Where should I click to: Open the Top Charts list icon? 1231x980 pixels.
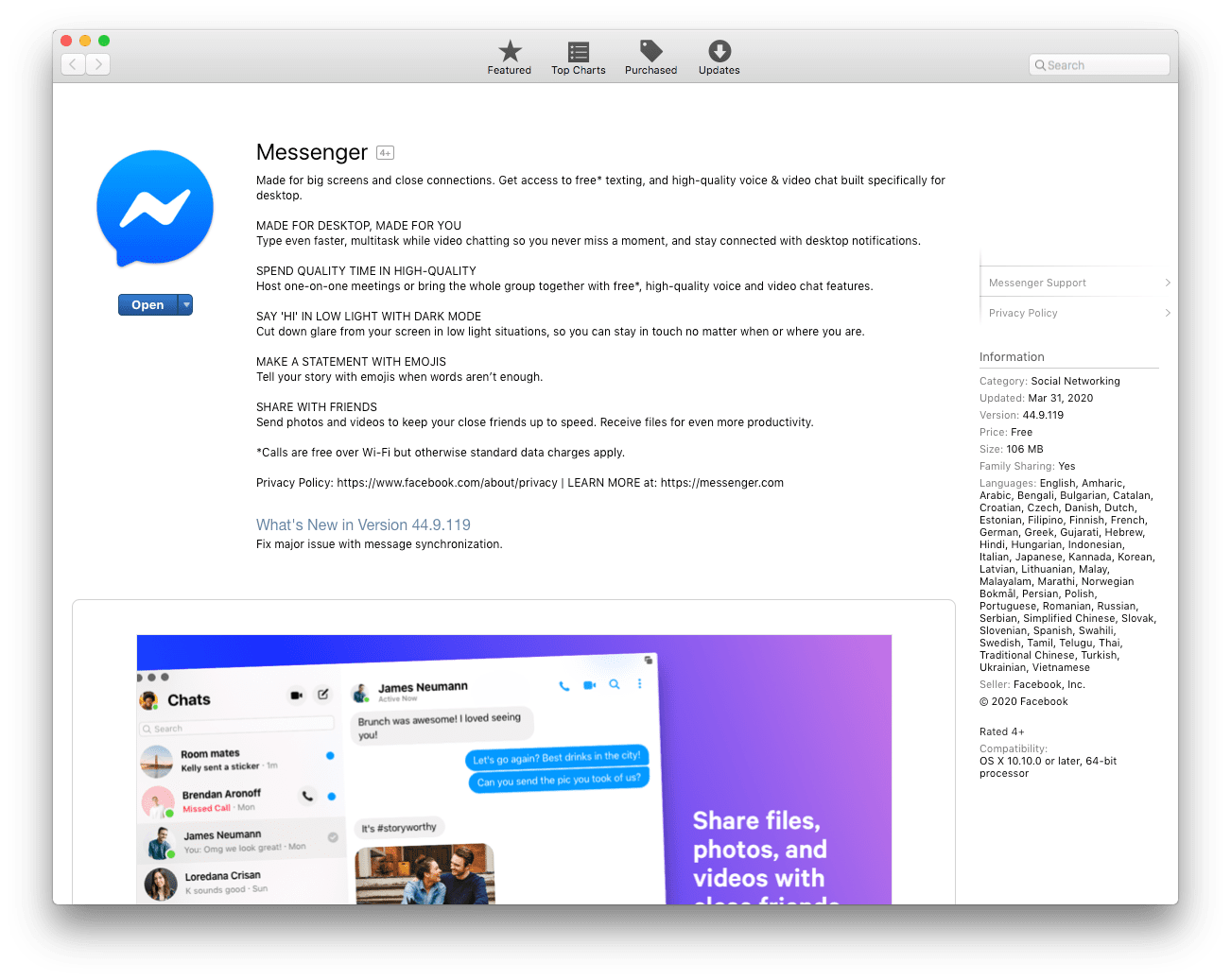coord(579,58)
